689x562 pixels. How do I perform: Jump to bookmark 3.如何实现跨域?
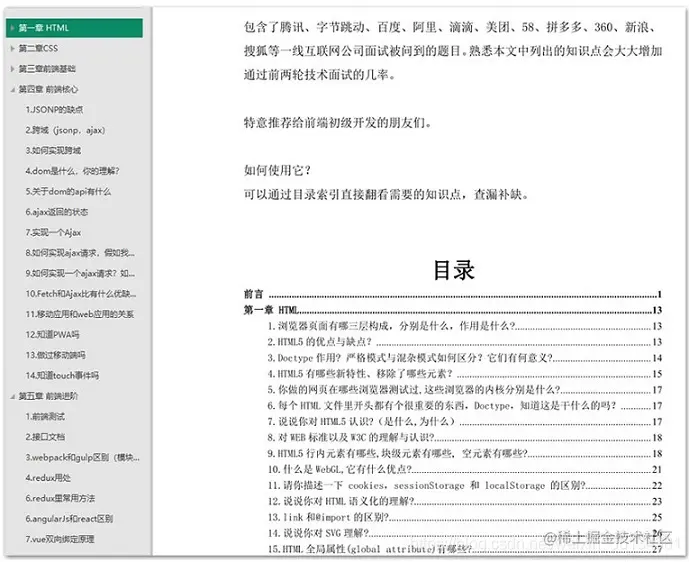pyautogui.click(x=53, y=151)
